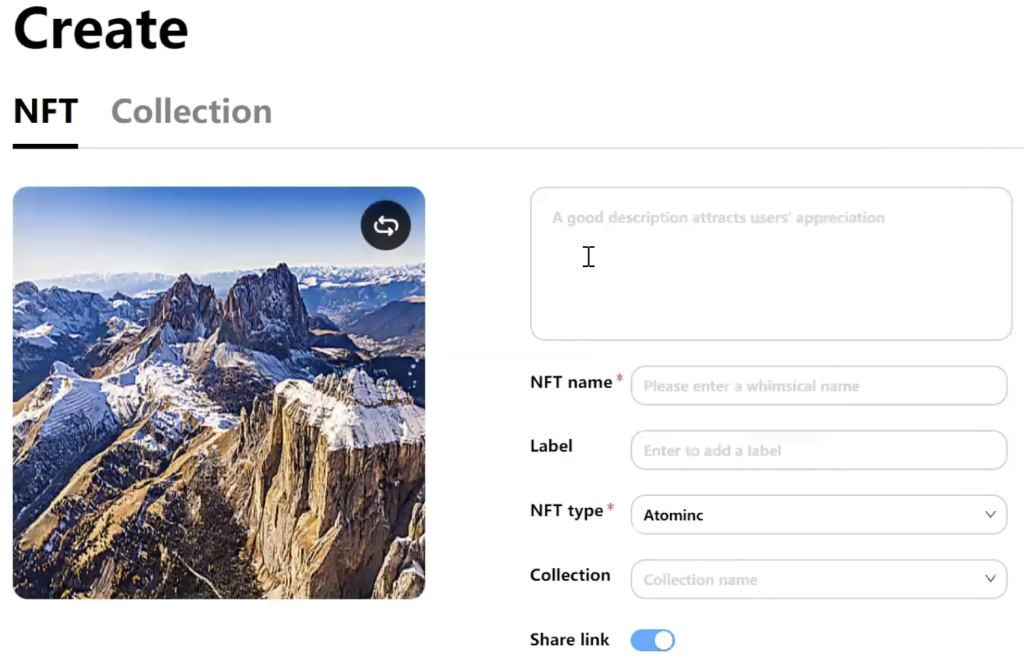Open the Collection tab

pos(191,111)
